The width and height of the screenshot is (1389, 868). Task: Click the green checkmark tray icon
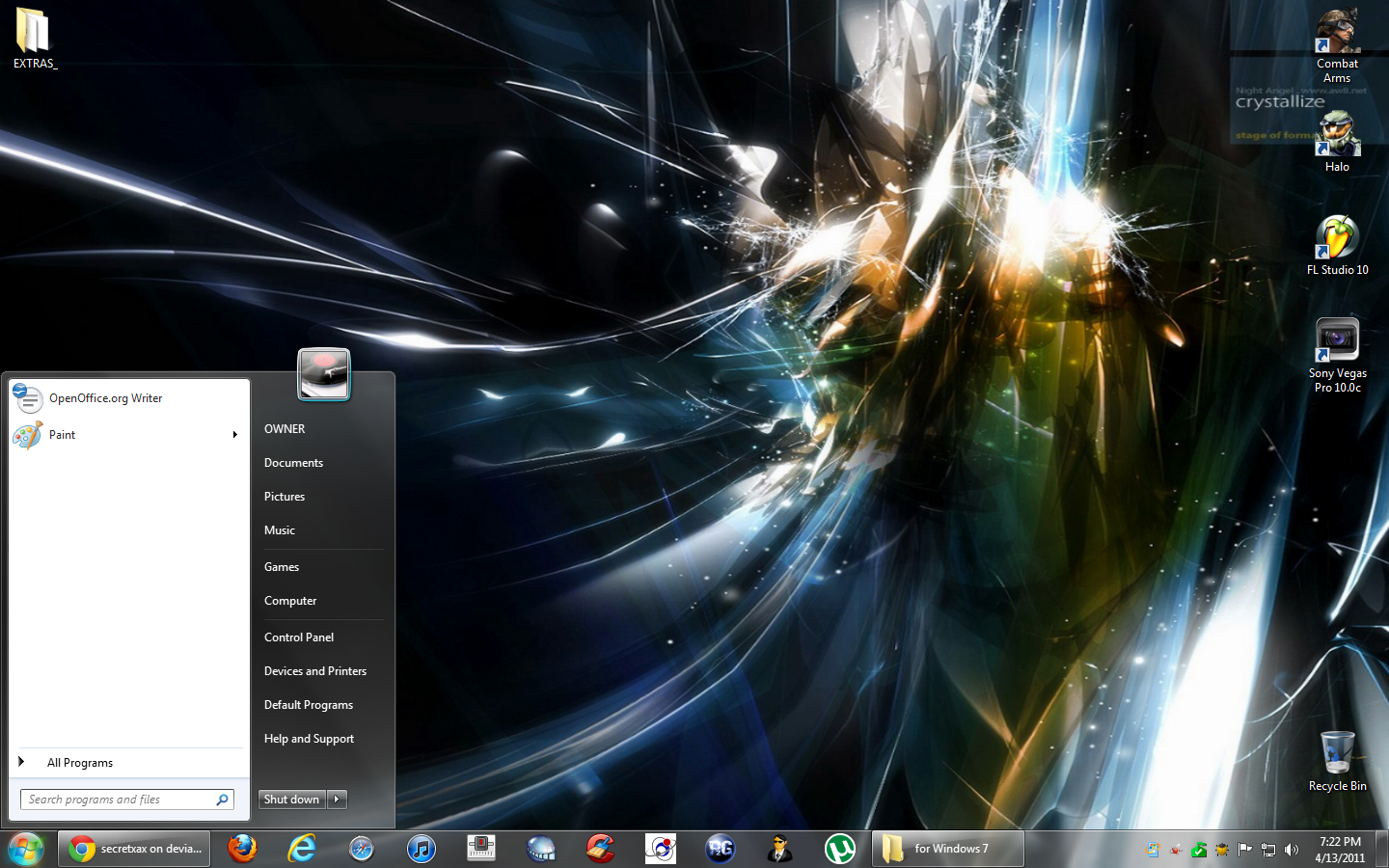click(1199, 850)
